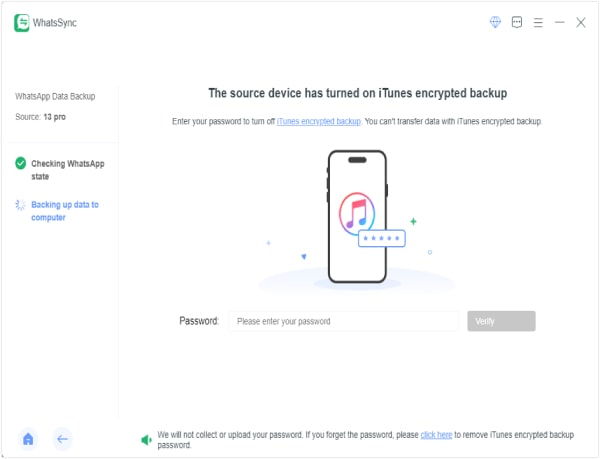Click the back arrow icon

click(x=62, y=439)
